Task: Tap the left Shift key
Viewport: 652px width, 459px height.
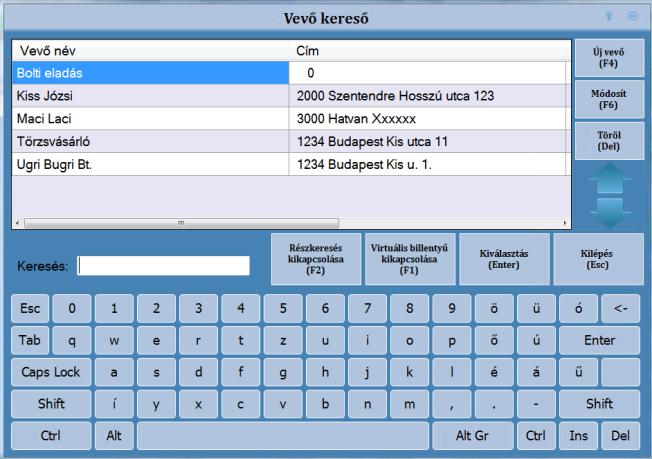Action: point(51,404)
